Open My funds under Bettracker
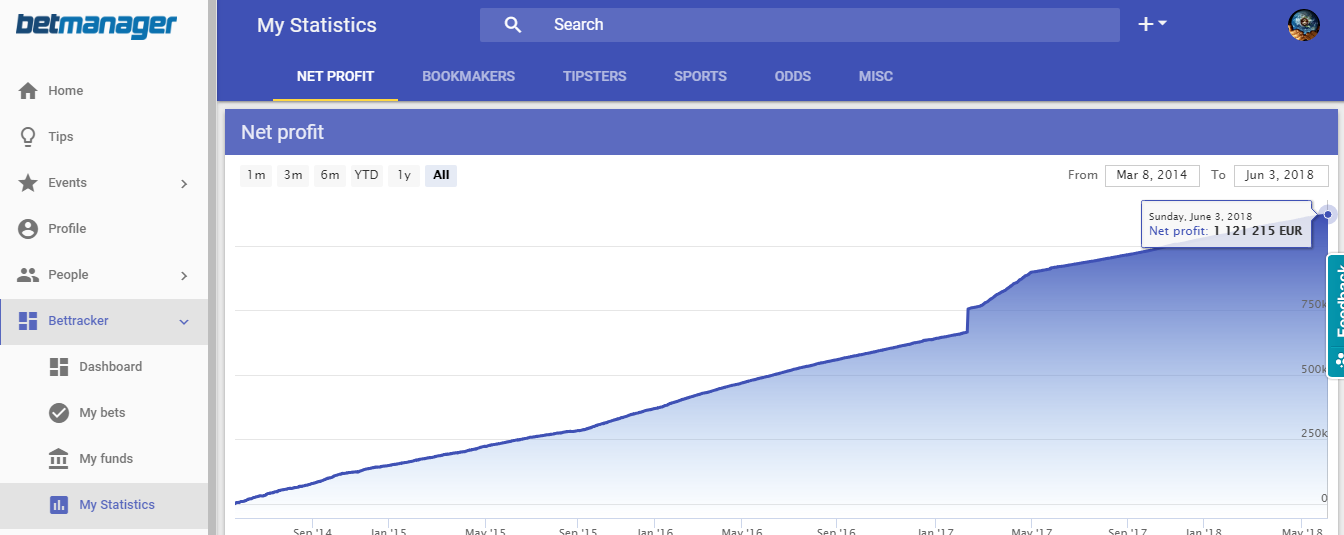 104,459
